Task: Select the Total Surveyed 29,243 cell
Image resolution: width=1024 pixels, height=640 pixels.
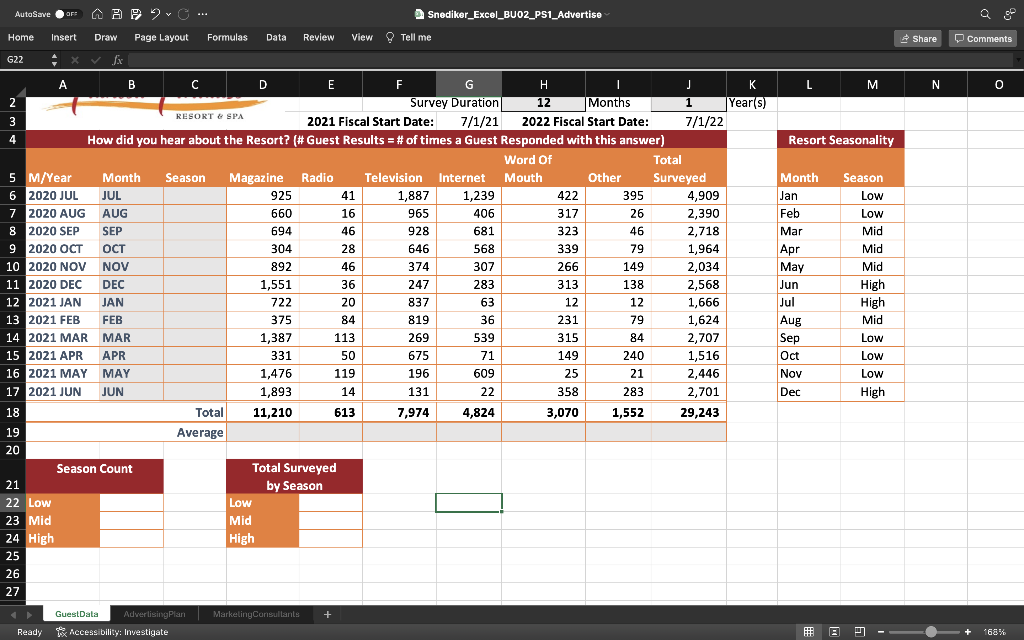Action: pyautogui.click(x=688, y=412)
